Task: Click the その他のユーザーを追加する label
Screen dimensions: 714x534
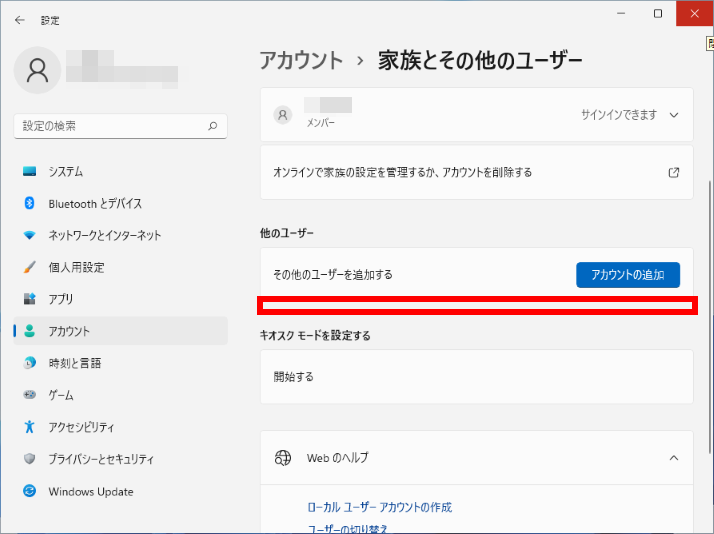Action: (x=333, y=275)
